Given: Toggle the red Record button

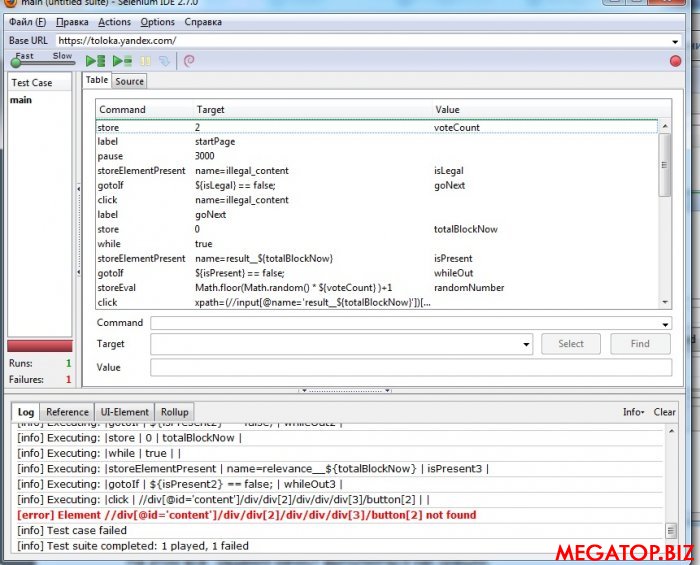Looking at the screenshot, I should pos(675,61).
